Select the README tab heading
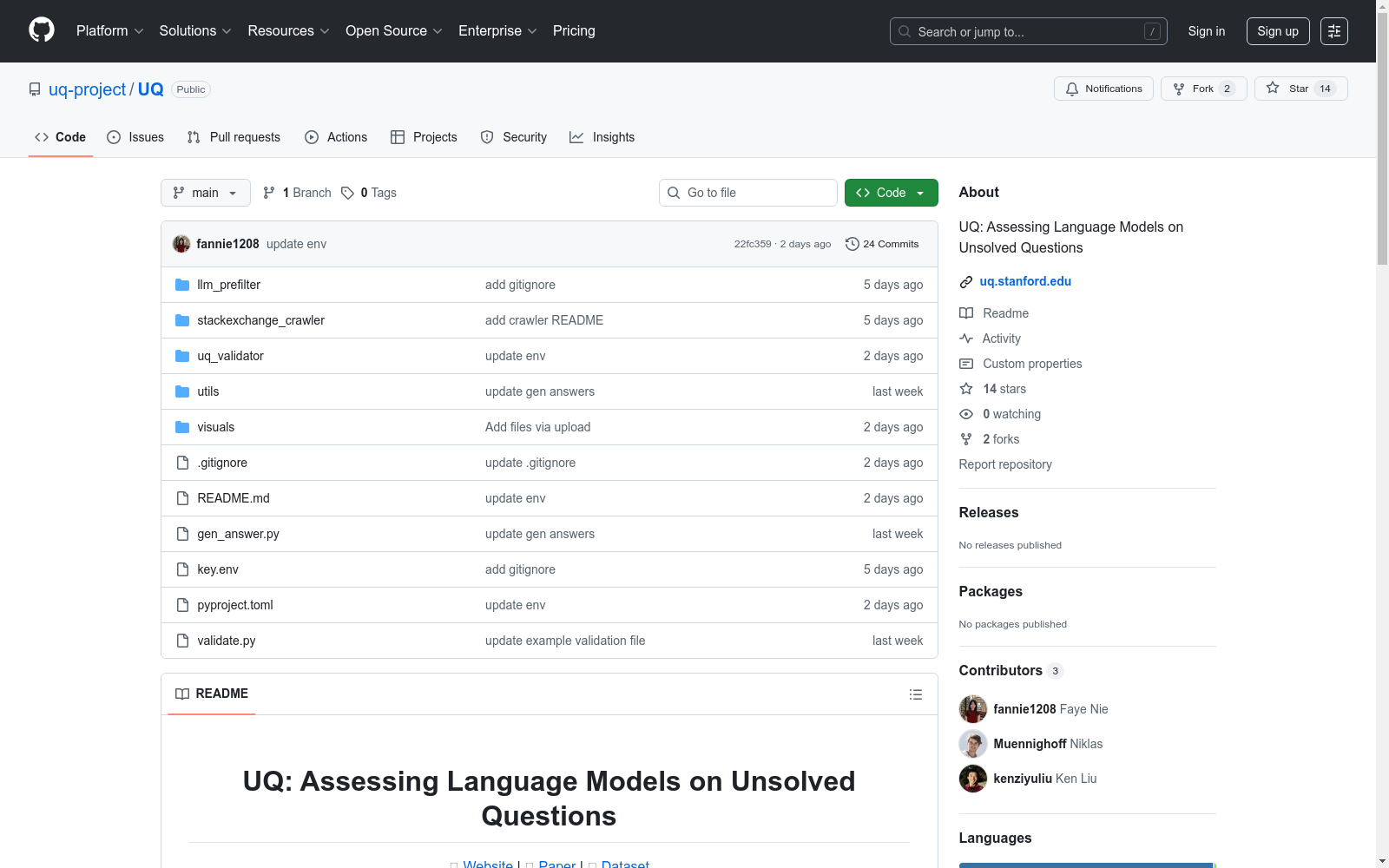The height and width of the screenshot is (868, 1389). (212, 694)
